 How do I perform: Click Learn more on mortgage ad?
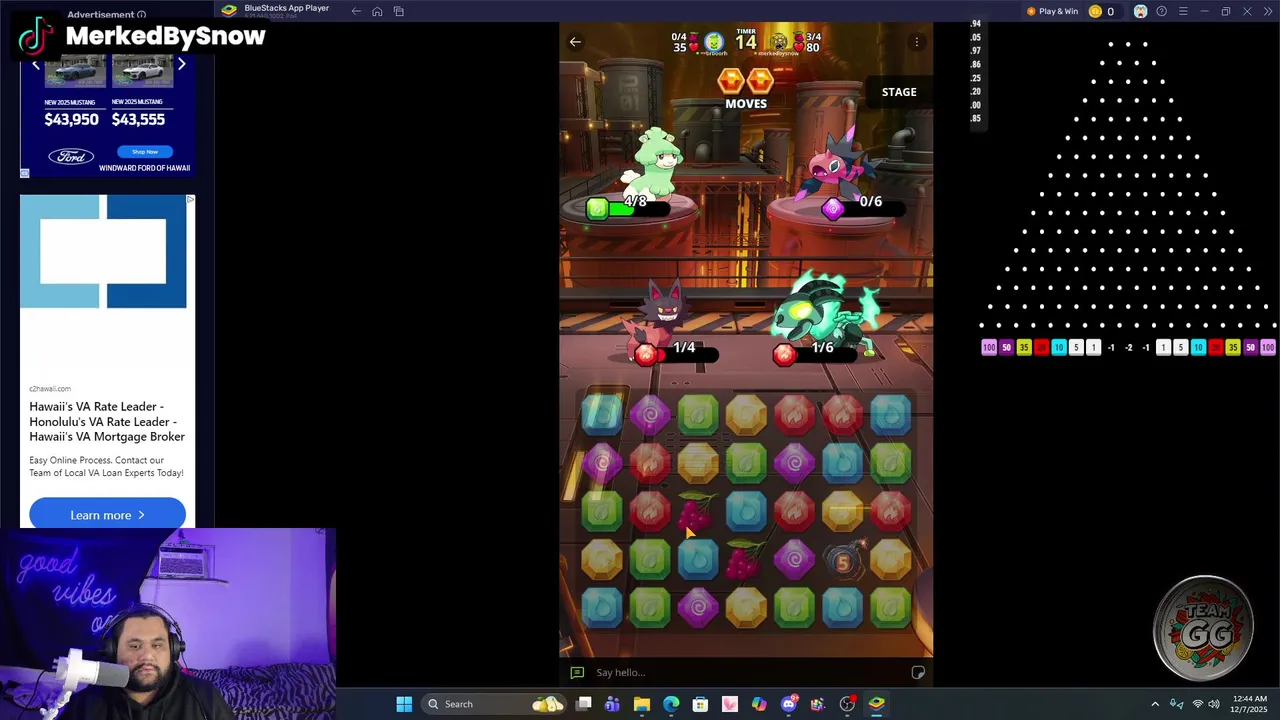[x=107, y=515]
